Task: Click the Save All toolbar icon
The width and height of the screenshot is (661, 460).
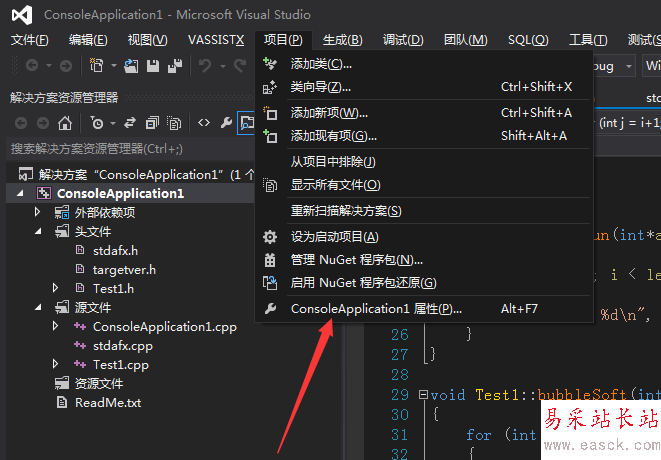Action: pyautogui.click(x=175, y=65)
